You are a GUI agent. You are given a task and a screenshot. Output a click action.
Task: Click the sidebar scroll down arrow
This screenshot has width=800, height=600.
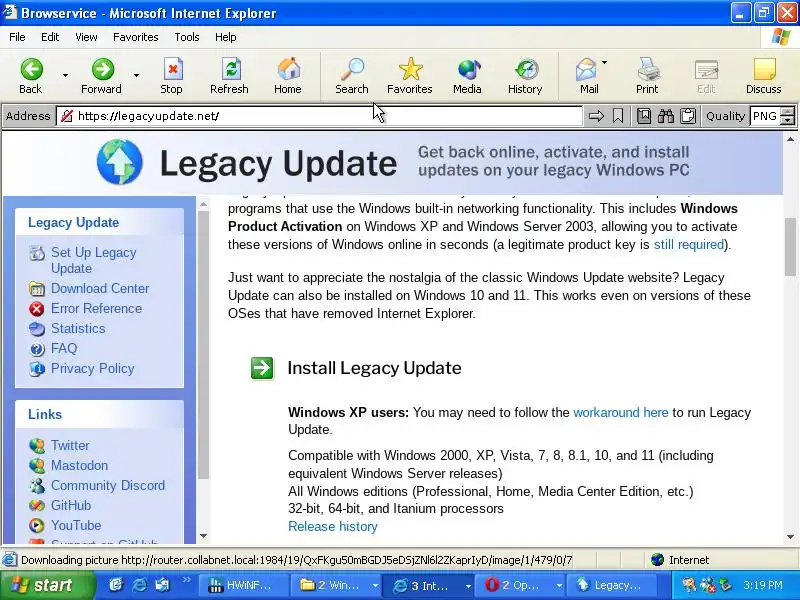tap(203, 536)
